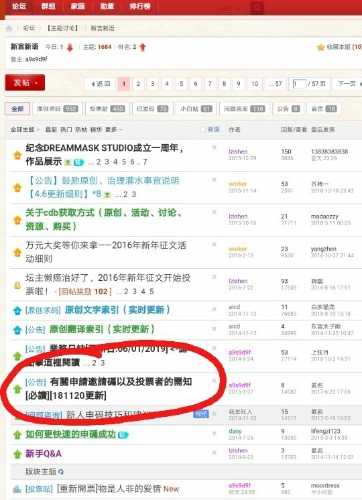The image size is (362, 500).
Task: Select the 全部 thread category tab
Action: [17, 109]
